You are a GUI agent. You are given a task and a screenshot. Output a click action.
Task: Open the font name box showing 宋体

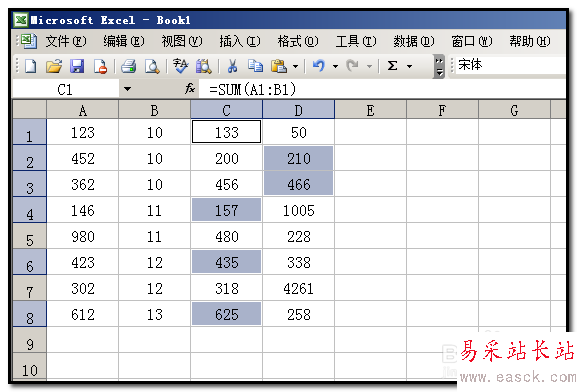click(x=511, y=65)
